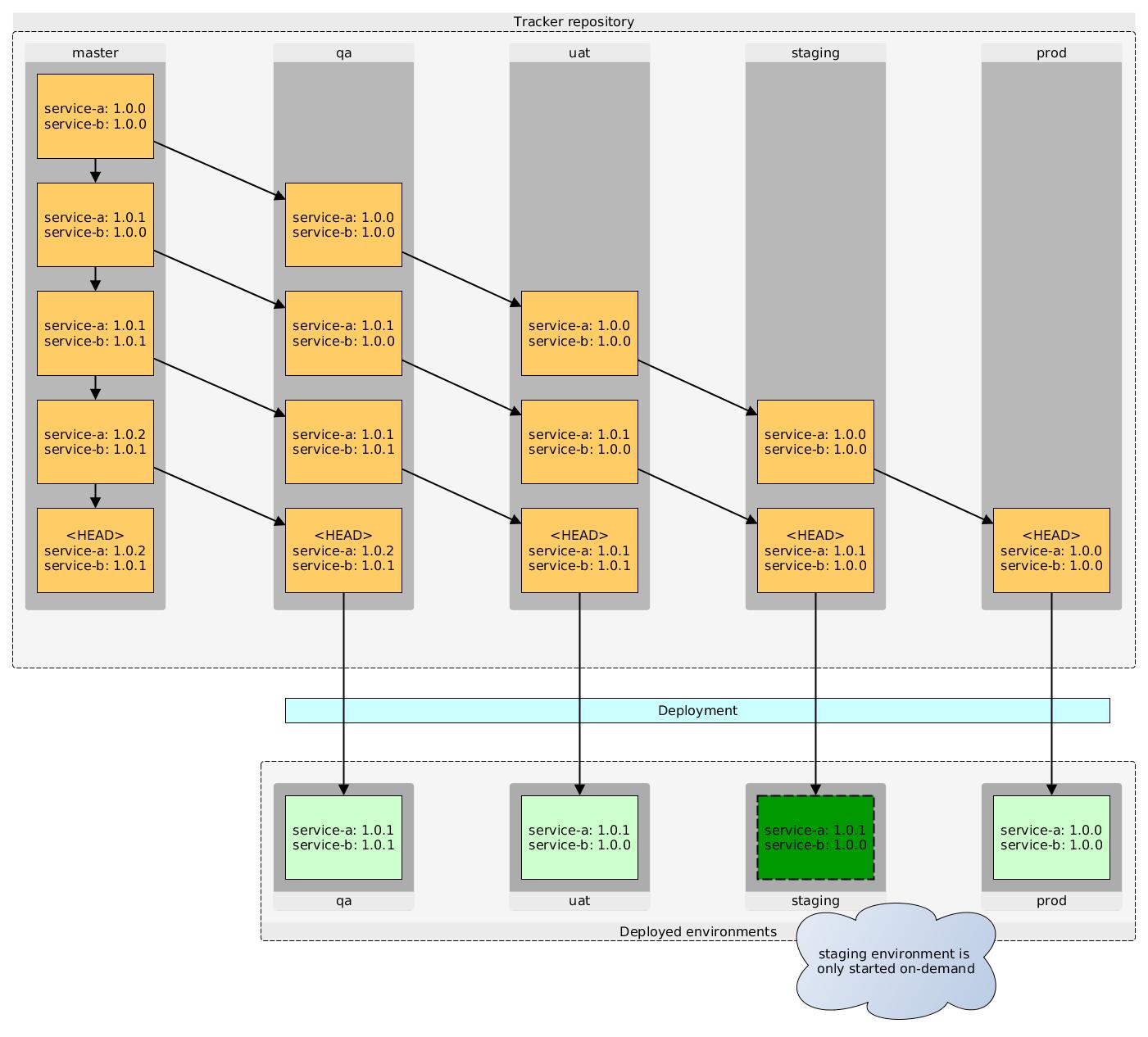Select the master column header
This screenshot has width=1148, height=1037.
94,52
